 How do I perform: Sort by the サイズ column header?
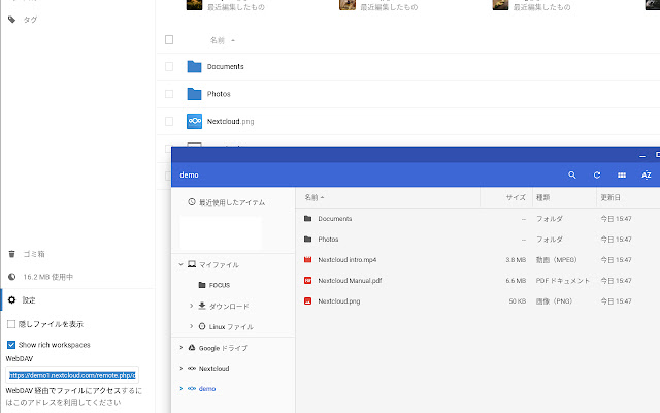pos(516,198)
